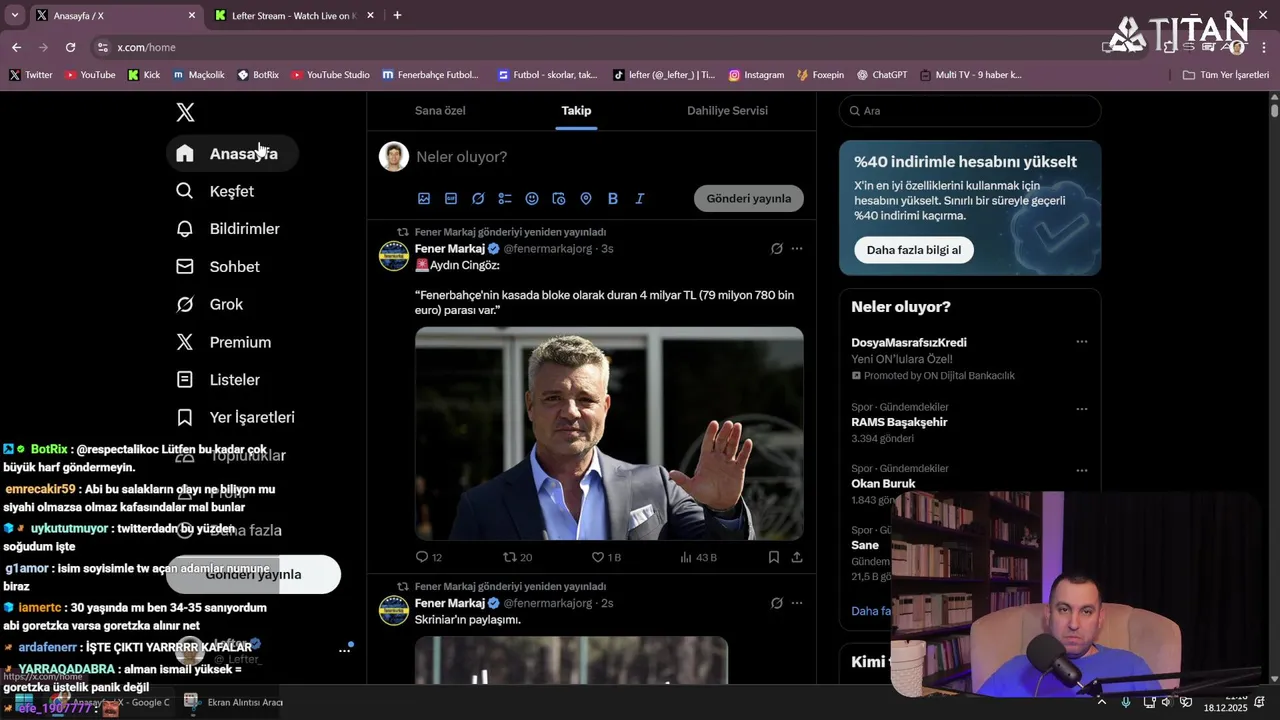Select the Takip timeline tab
Image resolution: width=1280 pixels, height=720 pixels.
click(576, 110)
